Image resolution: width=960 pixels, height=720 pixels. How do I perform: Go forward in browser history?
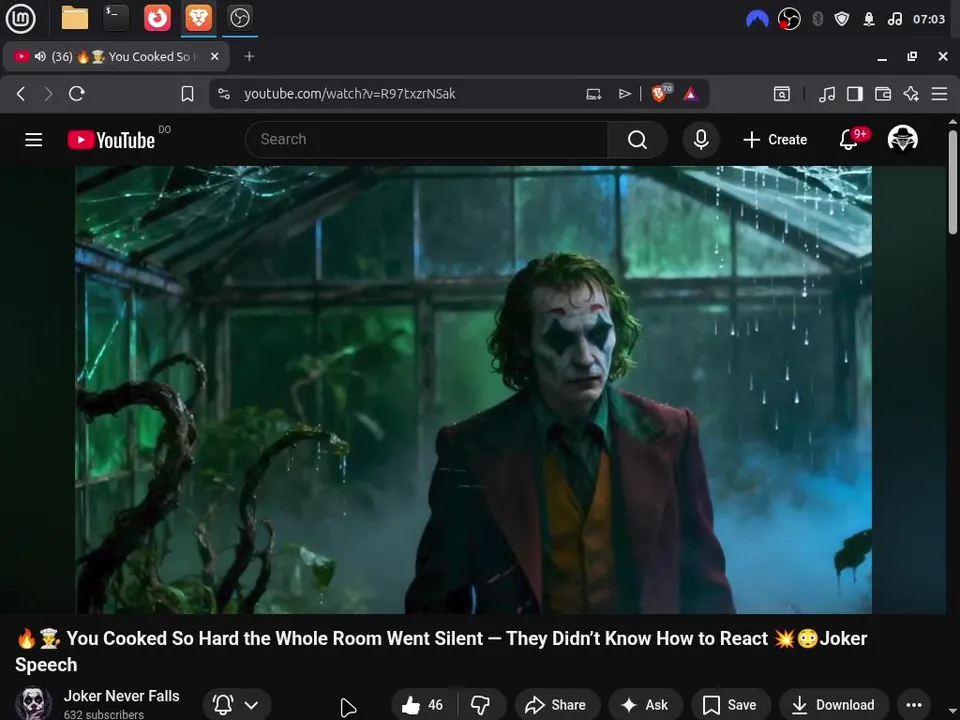[x=48, y=94]
